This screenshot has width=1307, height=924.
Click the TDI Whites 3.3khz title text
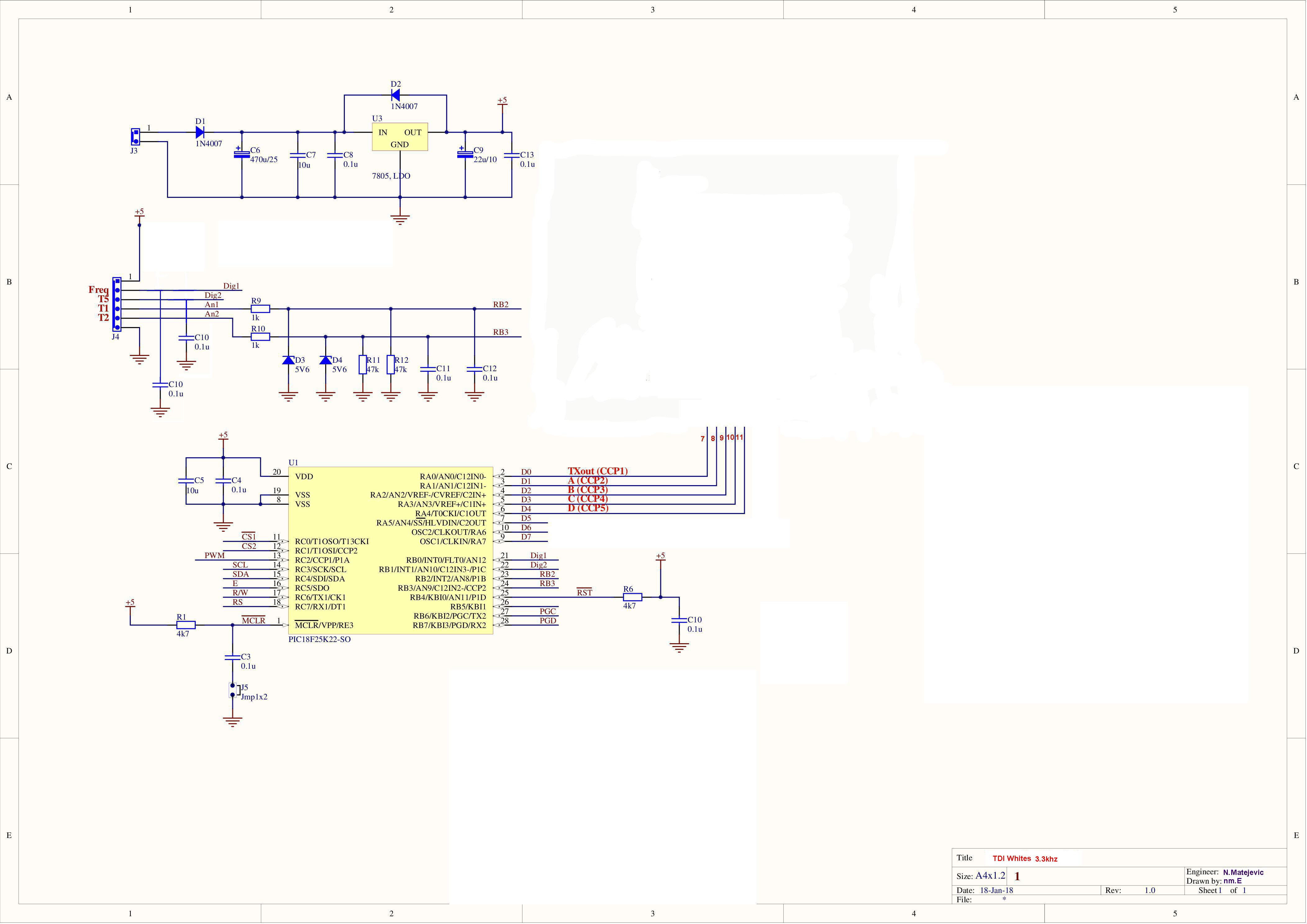[x=1025, y=859]
